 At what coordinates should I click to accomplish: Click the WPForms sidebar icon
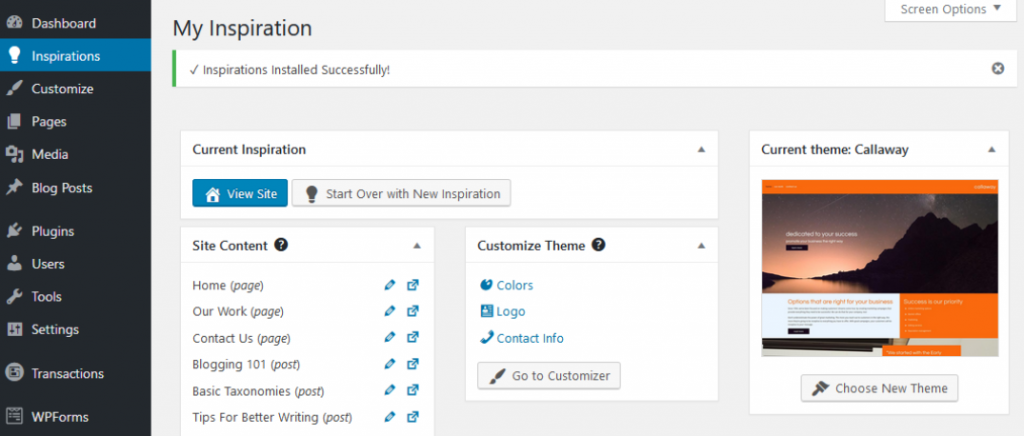[x=14, y=416]
